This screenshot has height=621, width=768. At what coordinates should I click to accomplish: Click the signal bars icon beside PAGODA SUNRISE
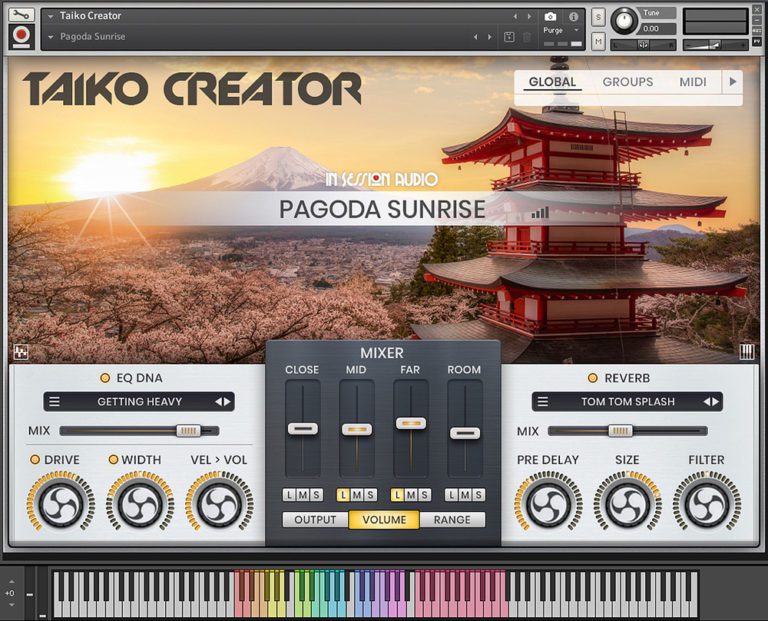(x=540, y=213)
